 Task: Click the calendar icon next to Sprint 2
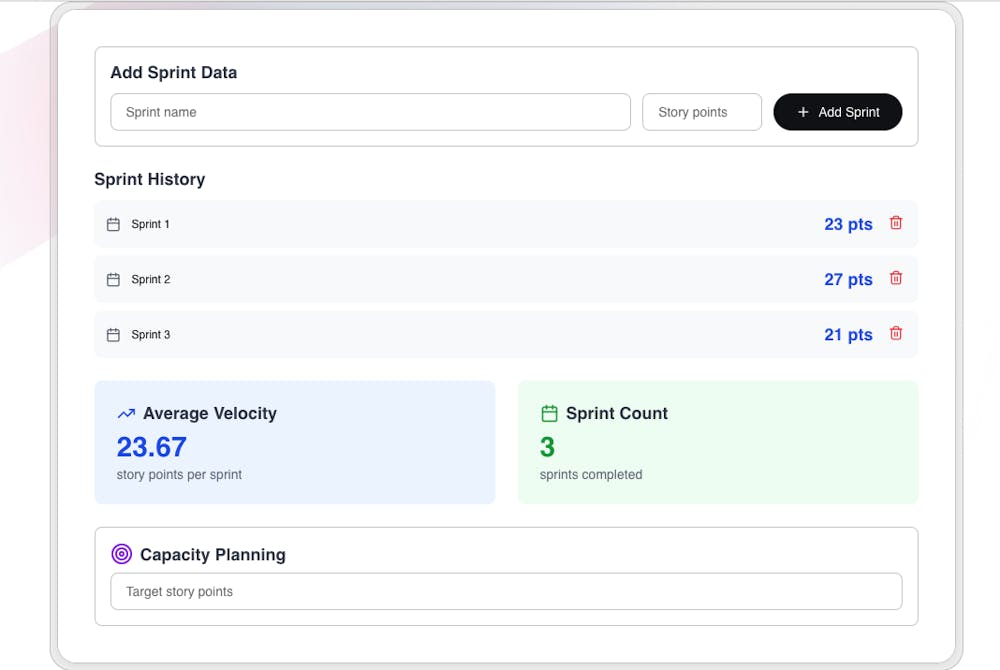(x=112, y=279)
